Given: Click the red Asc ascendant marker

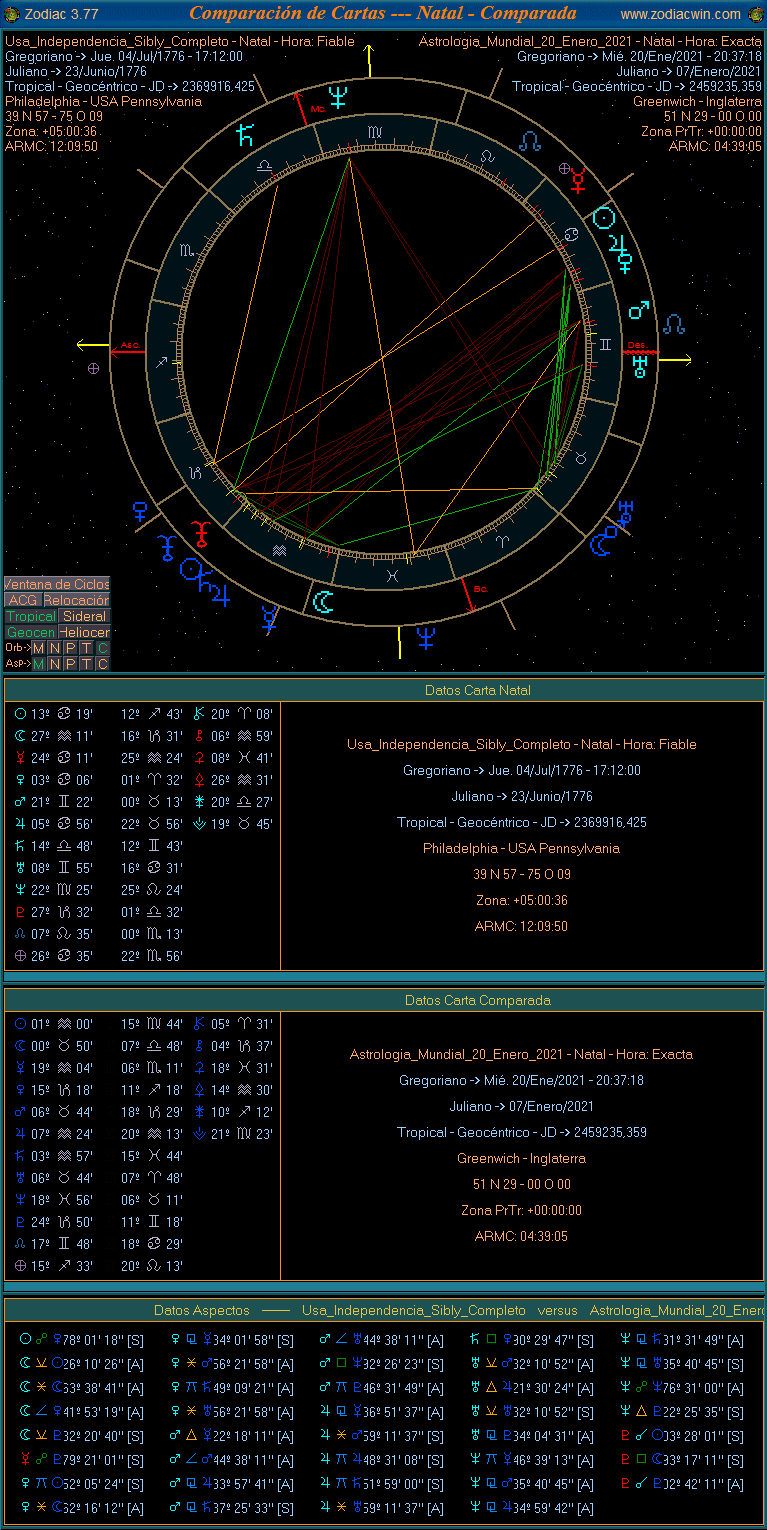Looking at the screenshot, I should point(130,344).
